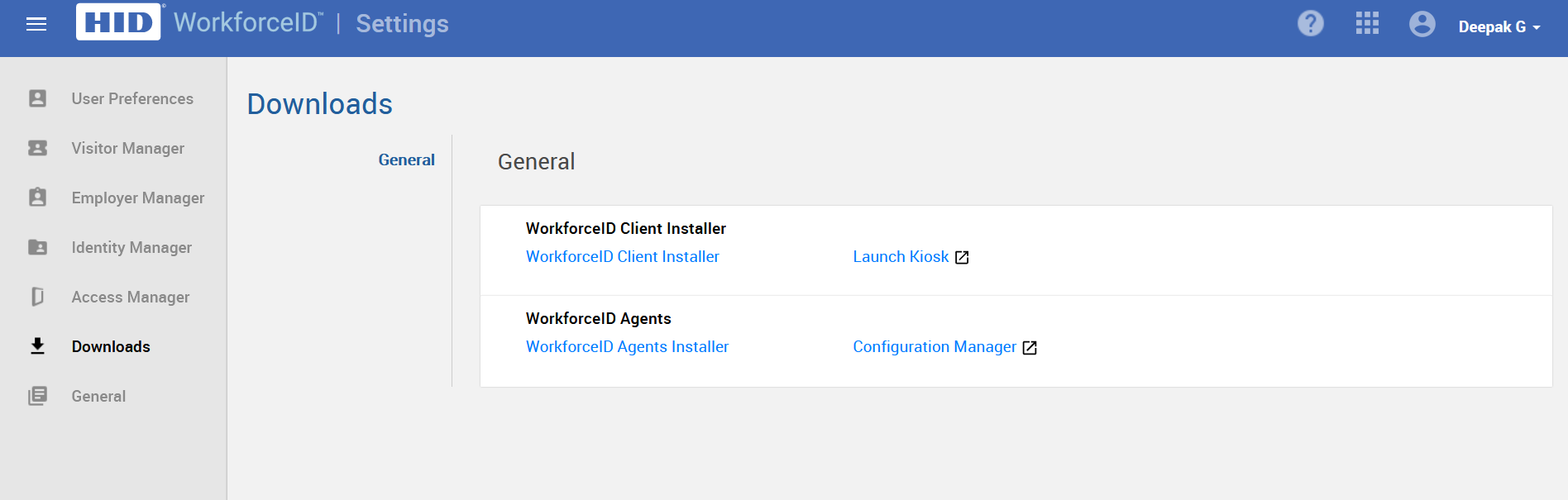This screenshot has width=1568, height=500.
Task: Open Configuration Manager external link
Action: click(944, 347)
